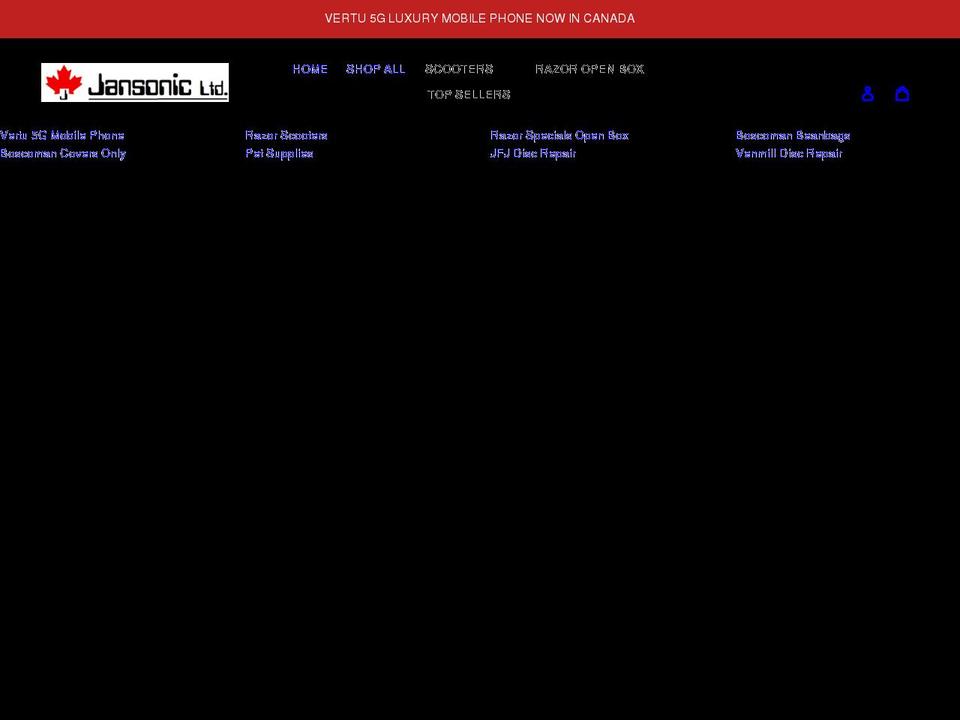The width and height of the screenshot is (960, 720).
Task: Open the SCOOTERS menu item
Action: pos(459,69)
